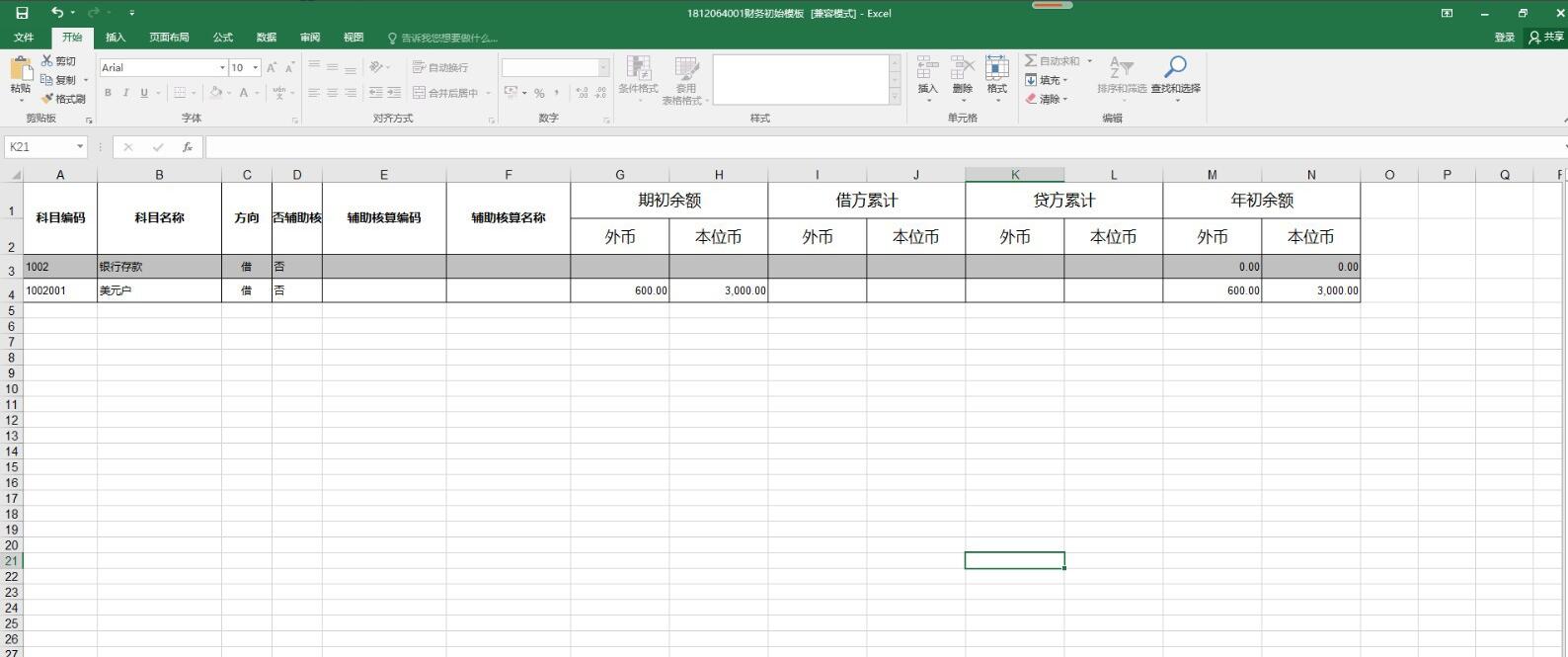Toggle middle vertical alignment

[332, 67]
